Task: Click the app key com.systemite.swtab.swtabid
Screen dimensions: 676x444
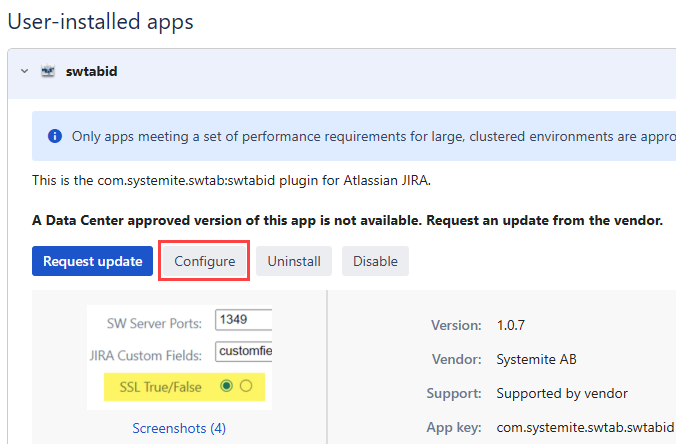Action: tap(585, 427)
